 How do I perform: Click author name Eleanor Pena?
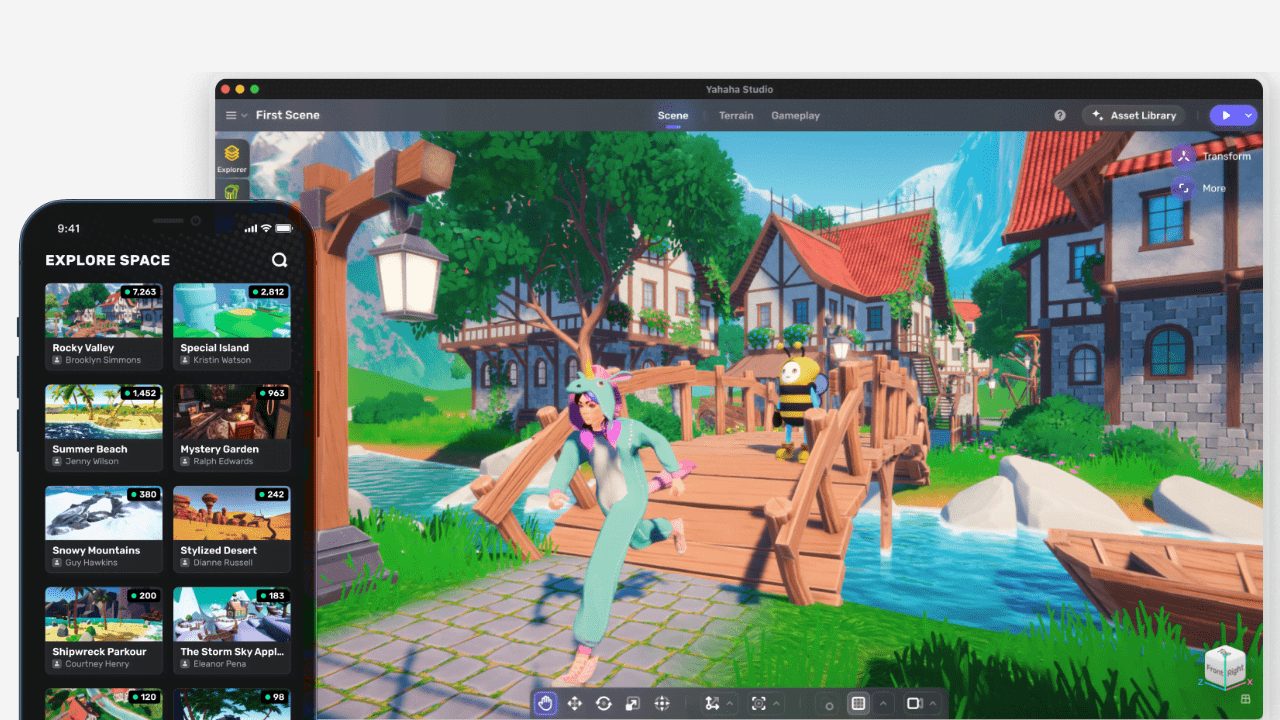(x=220, y=663)
